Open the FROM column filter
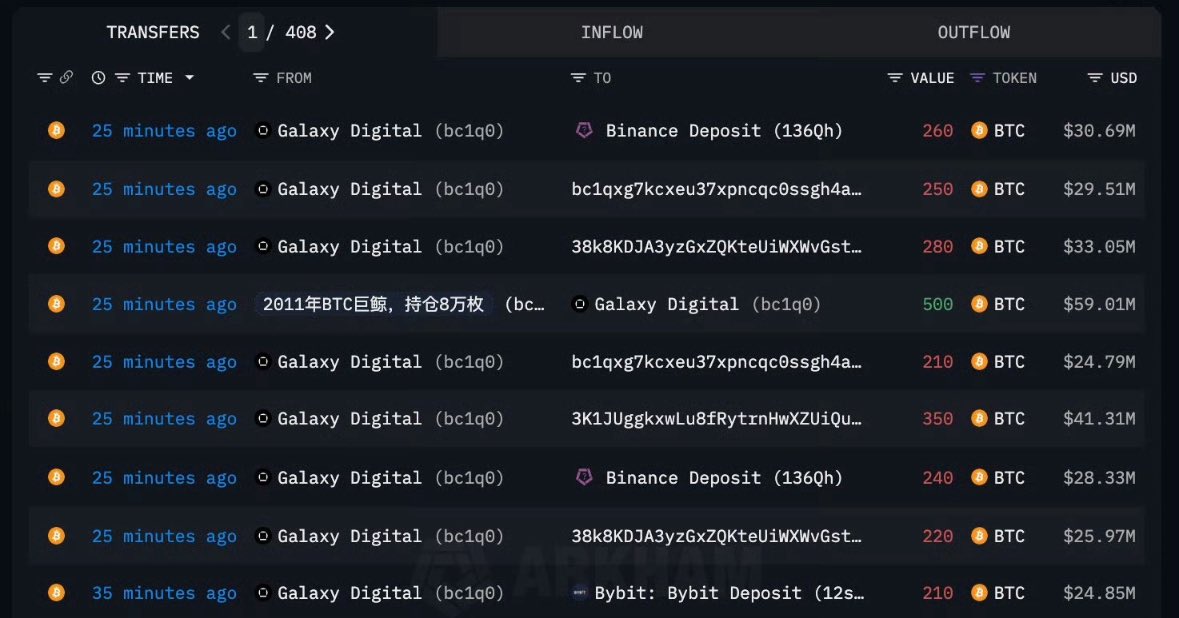 tap(261, 78)
